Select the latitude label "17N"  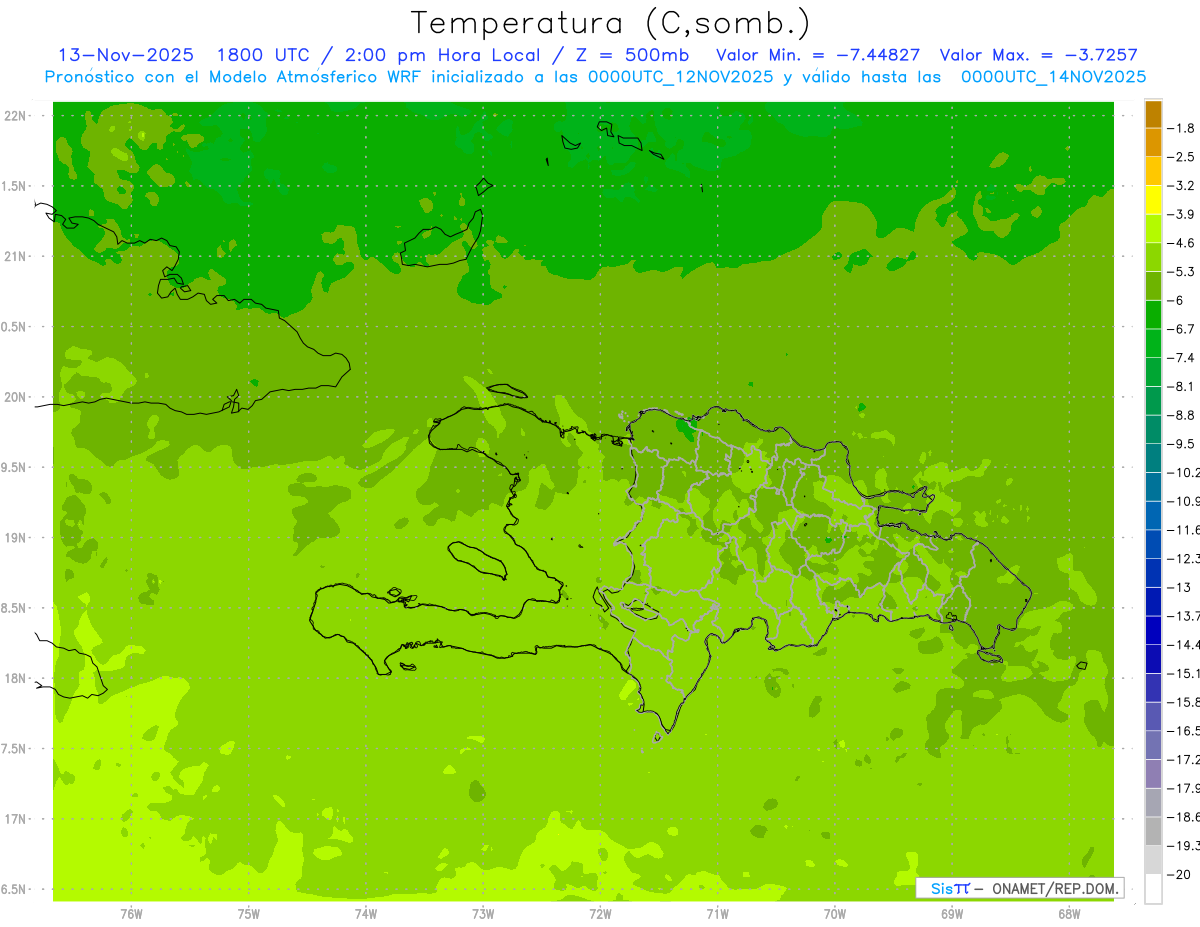point(16,819)
